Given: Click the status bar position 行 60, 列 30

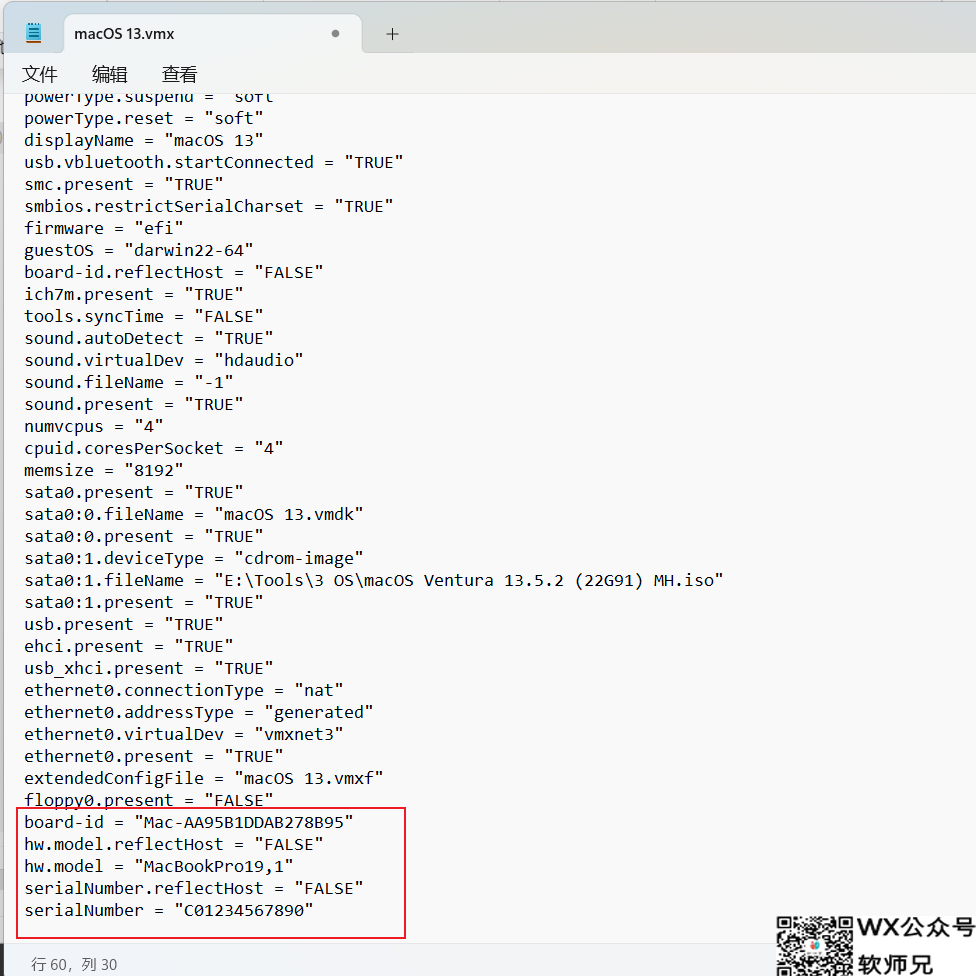Looking at the screenshot, I should pos(74,964).
